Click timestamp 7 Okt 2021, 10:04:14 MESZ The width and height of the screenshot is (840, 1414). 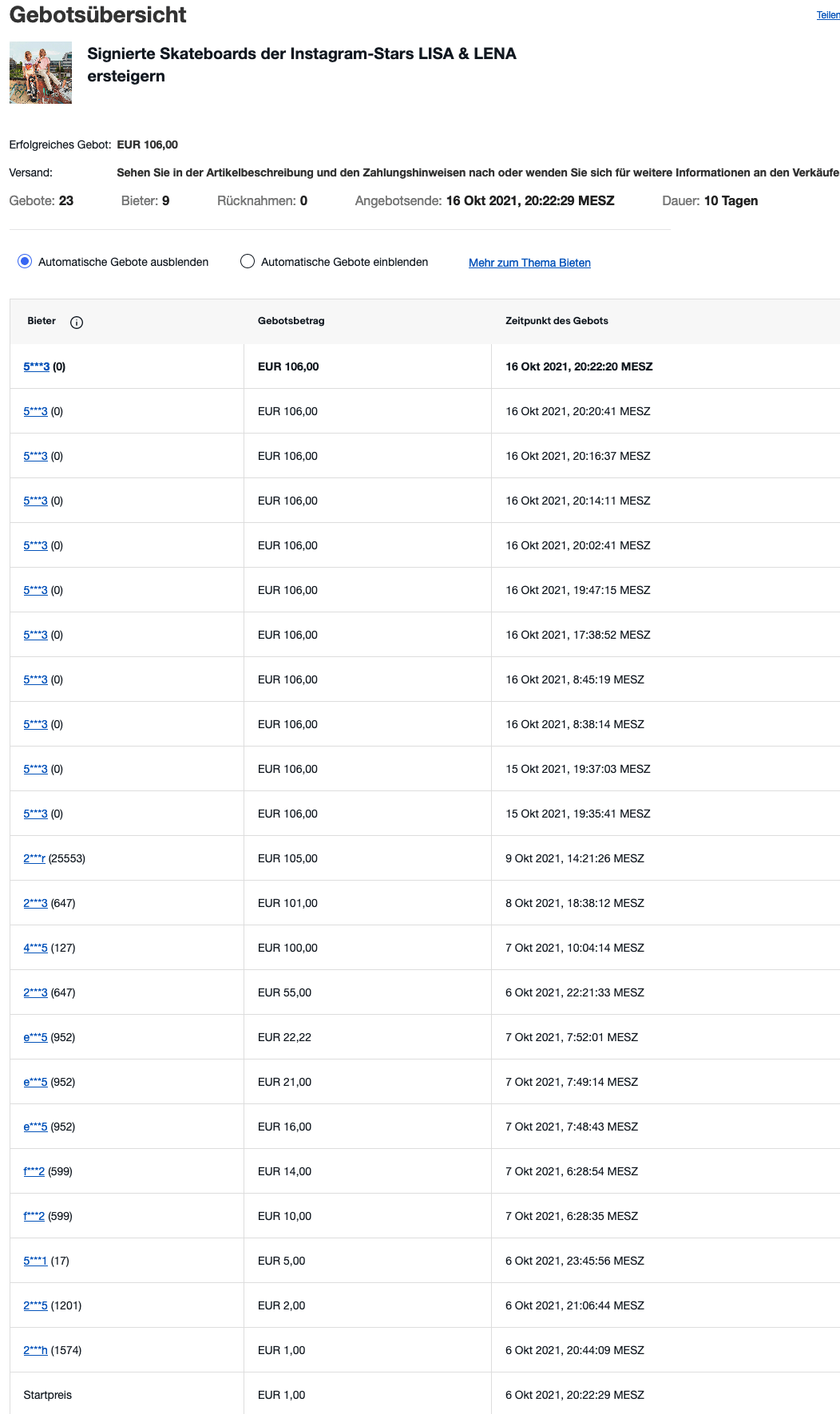tap(575, 948)
